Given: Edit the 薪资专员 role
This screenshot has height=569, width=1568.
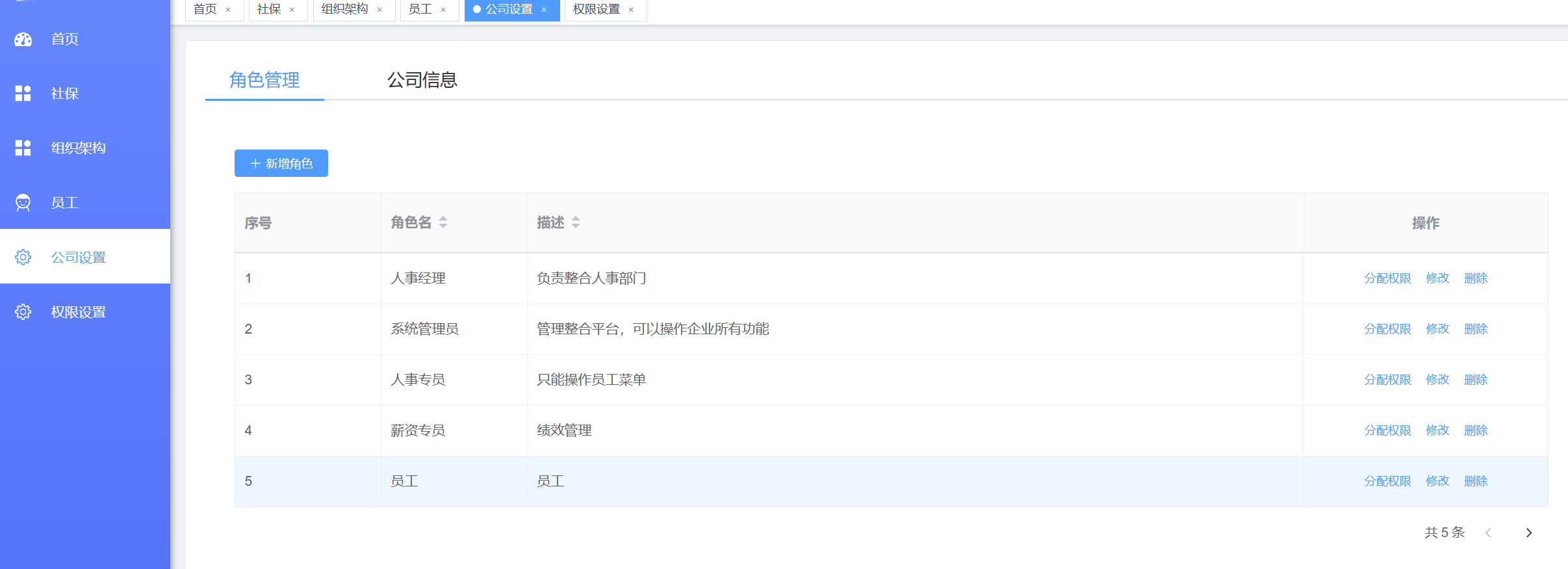Looking at the screenshot, I should 1437,430.
